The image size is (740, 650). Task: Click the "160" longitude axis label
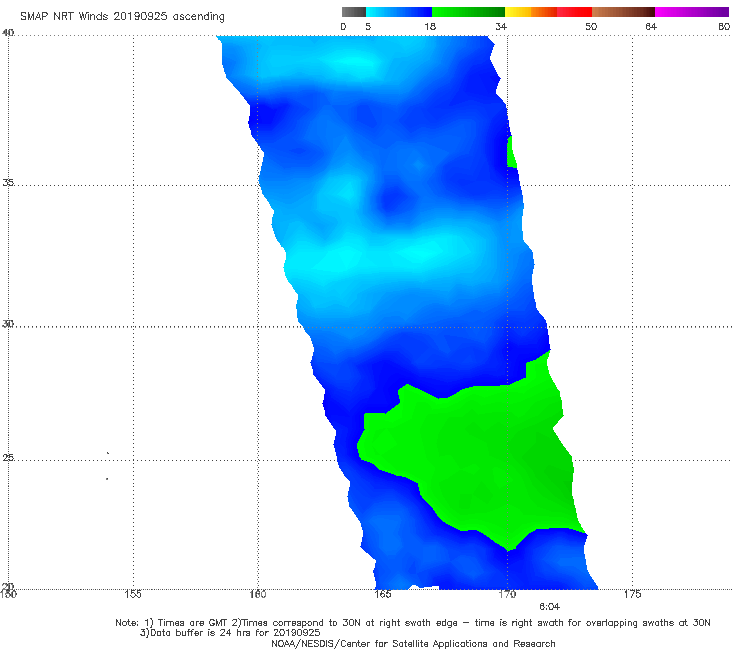click(258, 594)
